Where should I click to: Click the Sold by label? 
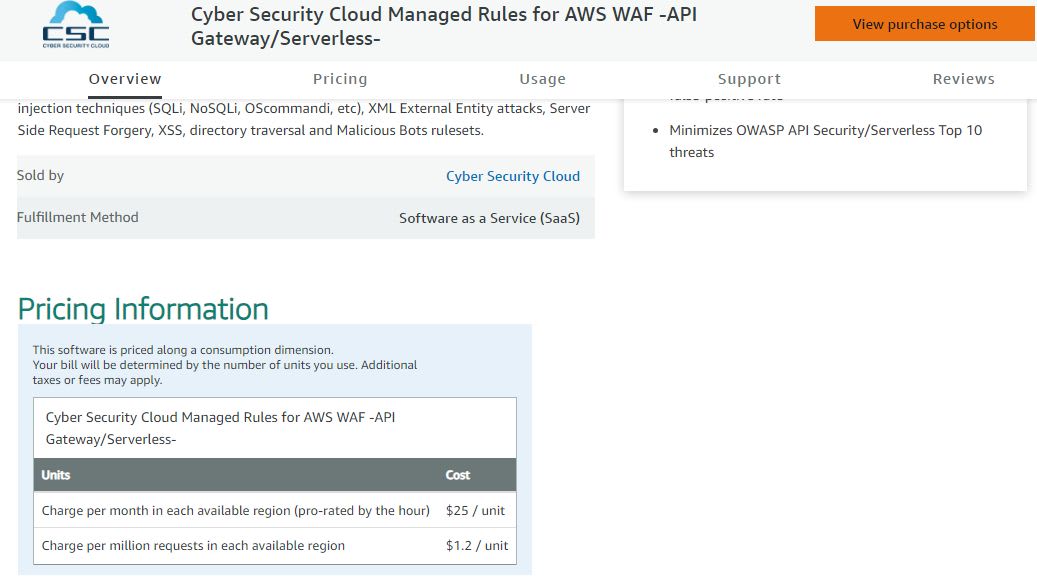click(x=40, y=175)
